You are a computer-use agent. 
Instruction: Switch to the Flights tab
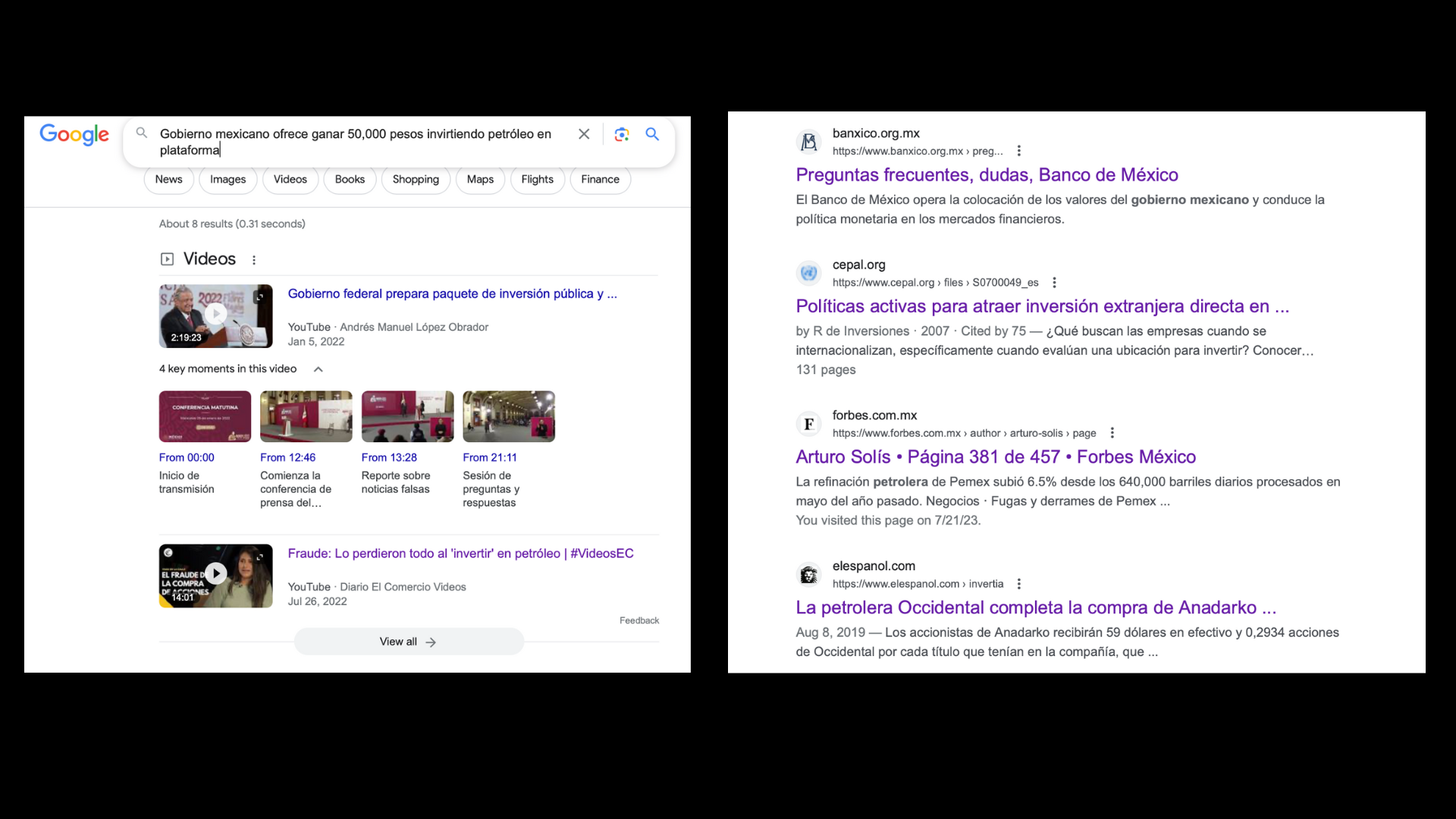(x=538, y=180)
